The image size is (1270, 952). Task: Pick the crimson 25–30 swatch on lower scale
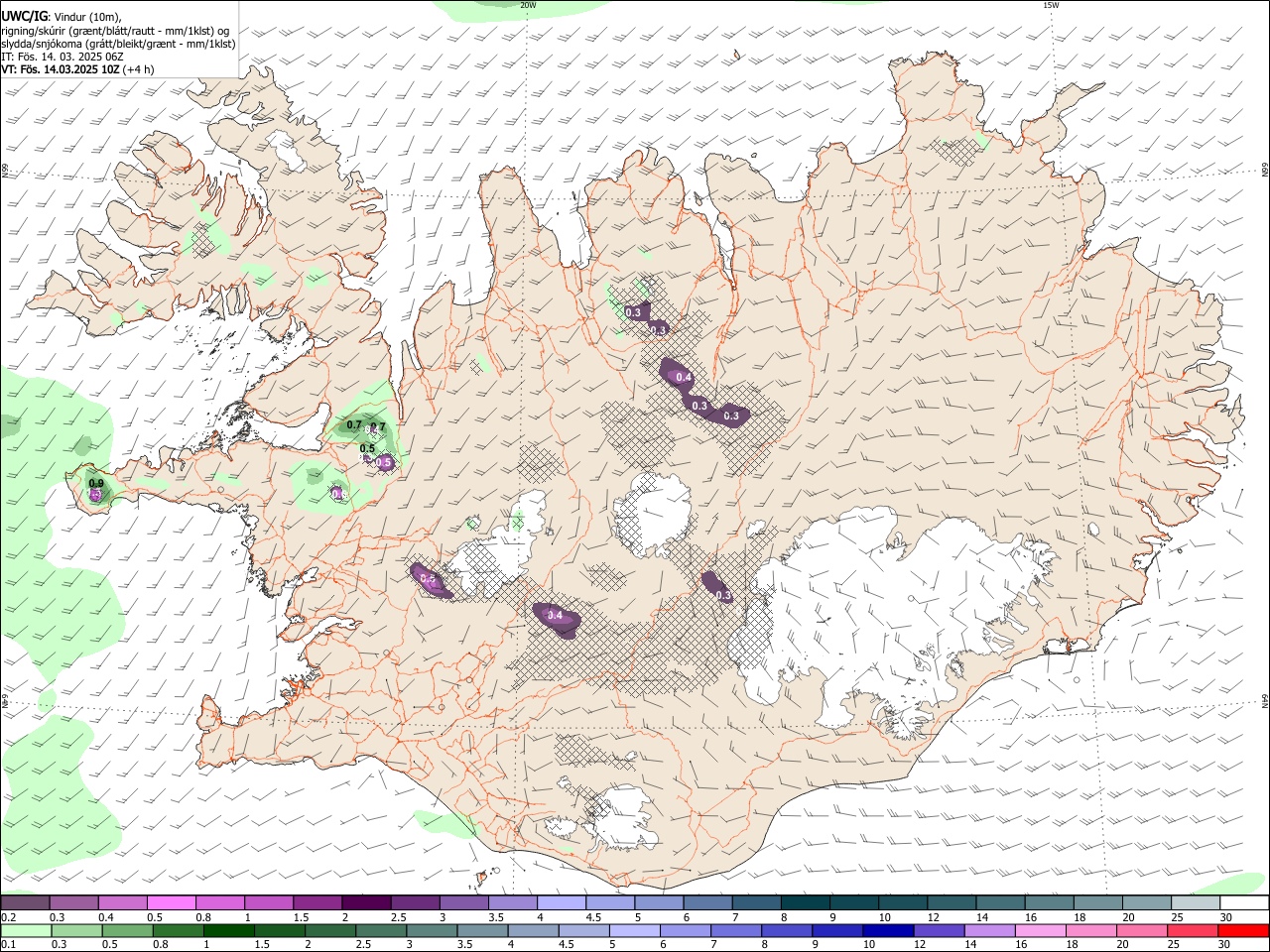tap(1194, 931)
